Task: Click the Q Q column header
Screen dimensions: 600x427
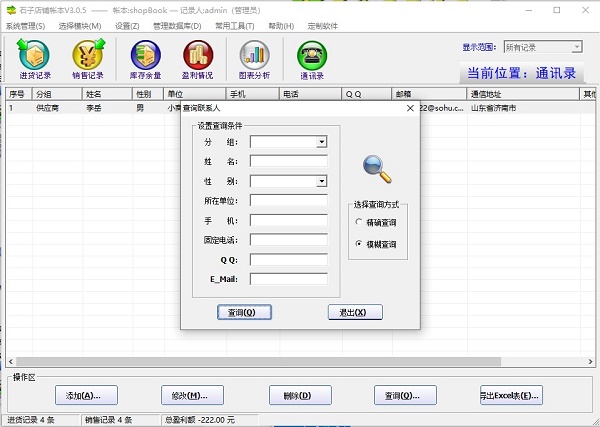Action: coord(367,94)
